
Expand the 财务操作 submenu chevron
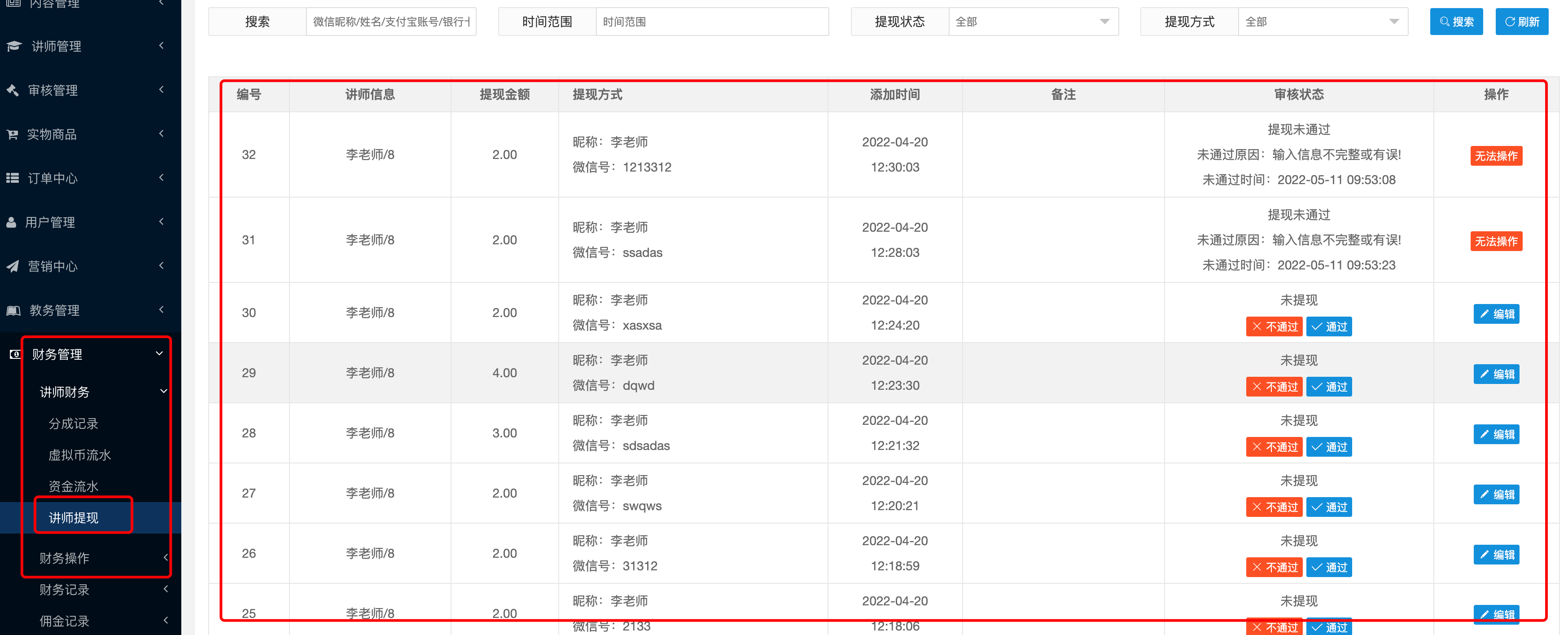coord(166,558)
